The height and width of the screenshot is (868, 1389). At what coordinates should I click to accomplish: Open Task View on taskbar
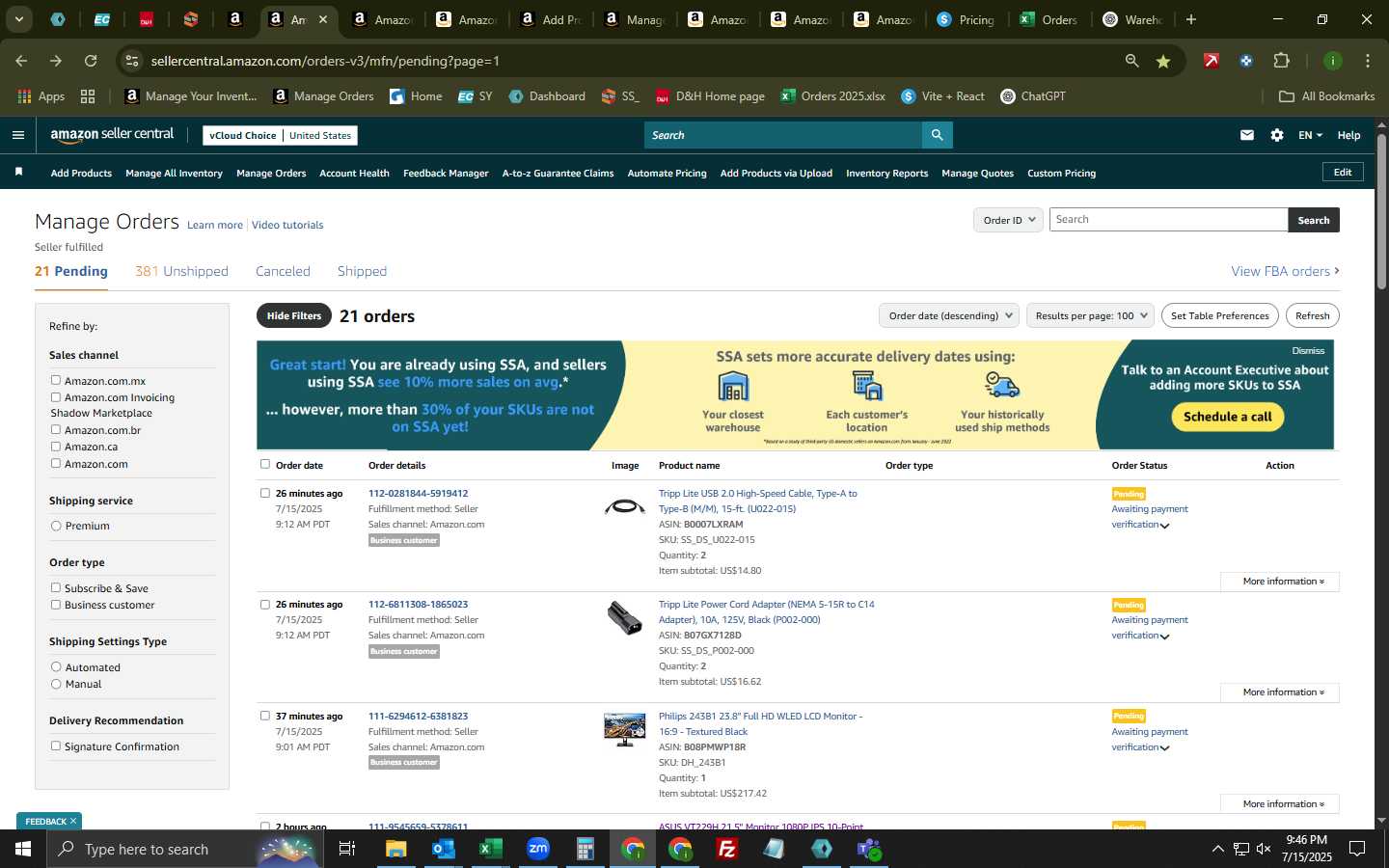(347, 849)
